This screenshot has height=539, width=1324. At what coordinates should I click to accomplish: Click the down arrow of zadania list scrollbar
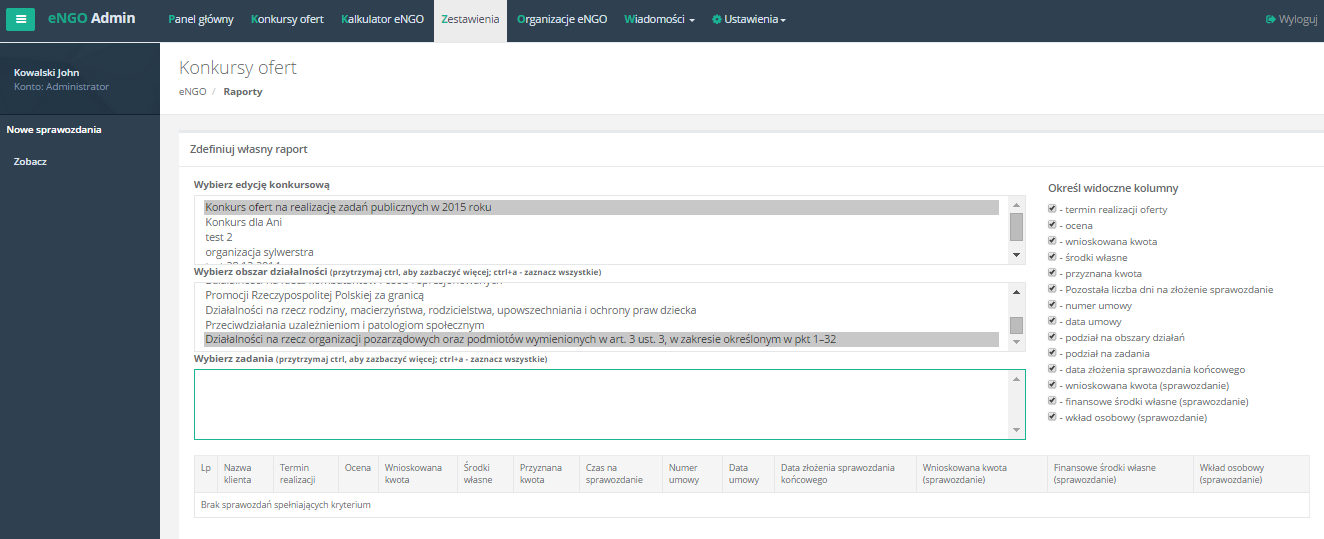pyautogui.click(x=1017, y=431)
